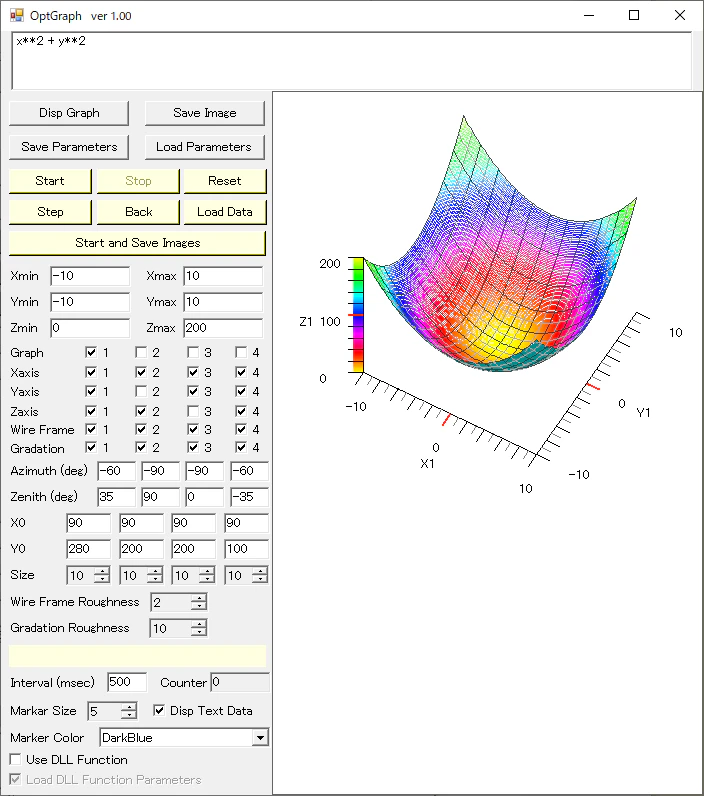Decrease Size value for graph 2
The image size is (704, 796).
click(x=155, y=579)
